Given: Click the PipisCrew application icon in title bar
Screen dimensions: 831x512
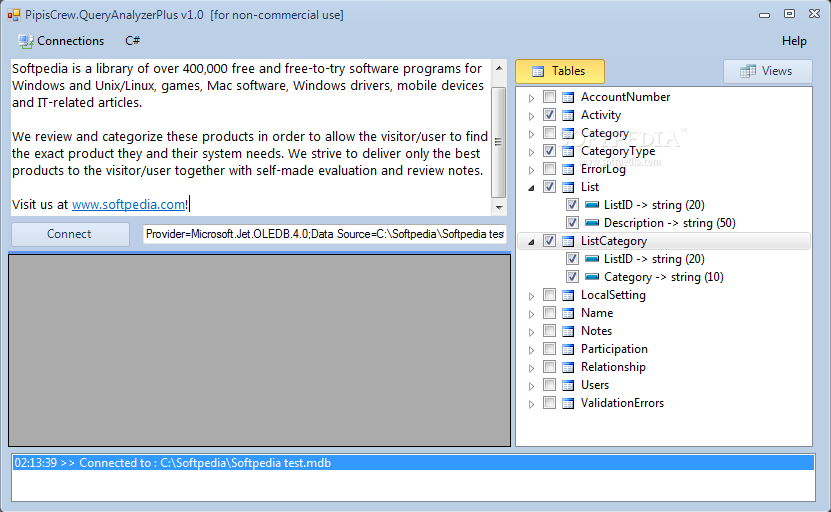Looking at the screenshot, I should pyautogui.click(x=14, y=15).
